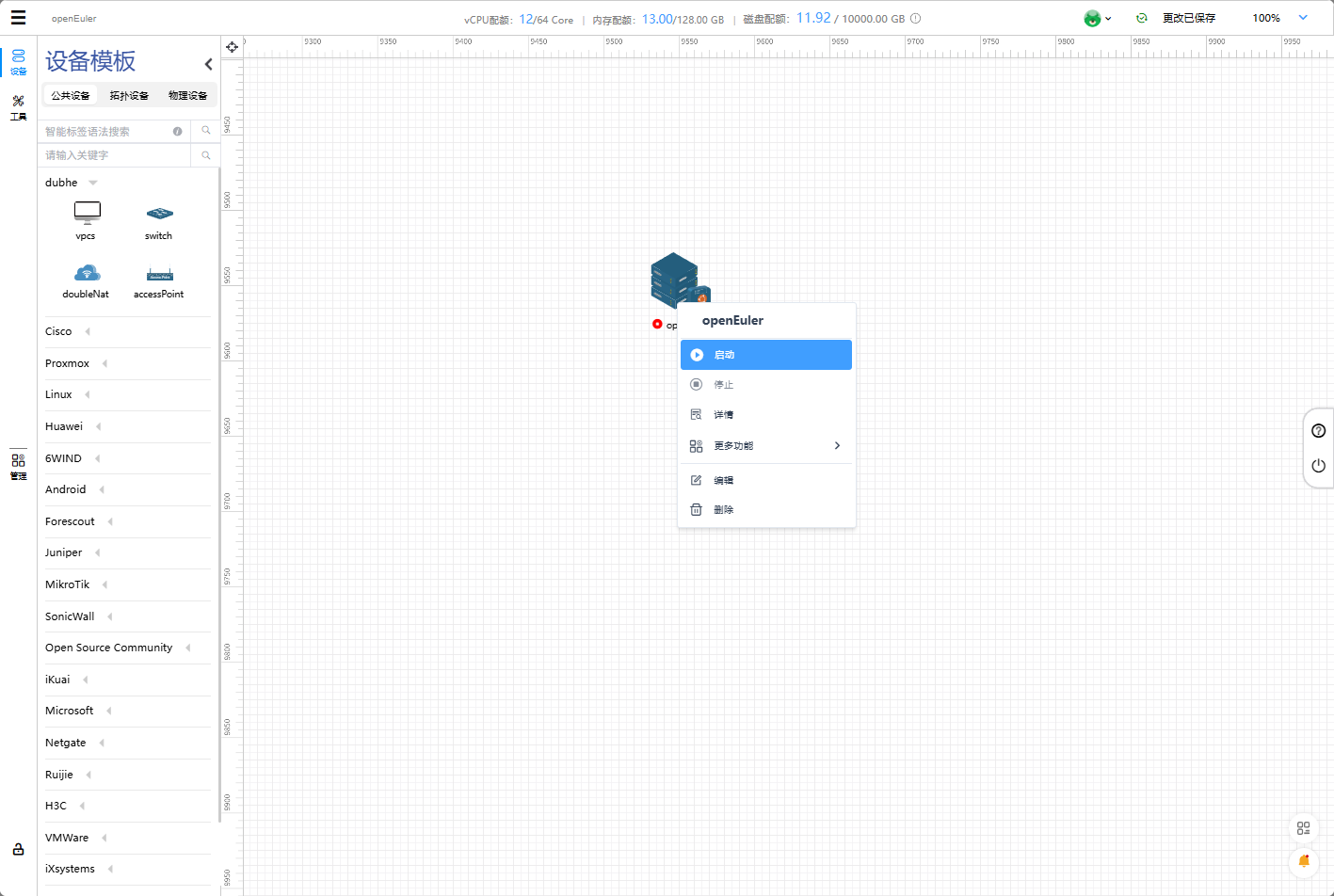Switch to the 拓扑设备 tab

click(129, 95)
